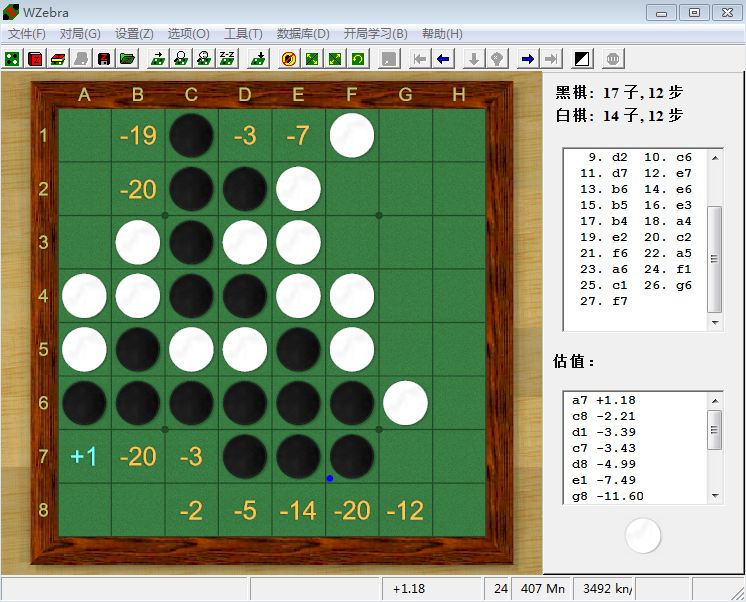746x602 pixels.
Task: Select the human player board icon
Action: coord(181,59)
